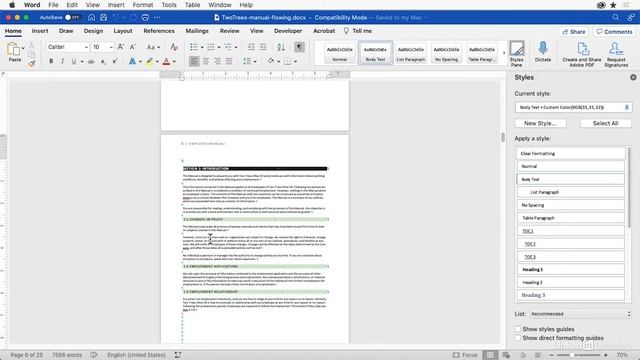The width and height of the screenshot is (640, 360).
Task: Open the Table menu in the menu bar
Action: [x=192, y=5]
